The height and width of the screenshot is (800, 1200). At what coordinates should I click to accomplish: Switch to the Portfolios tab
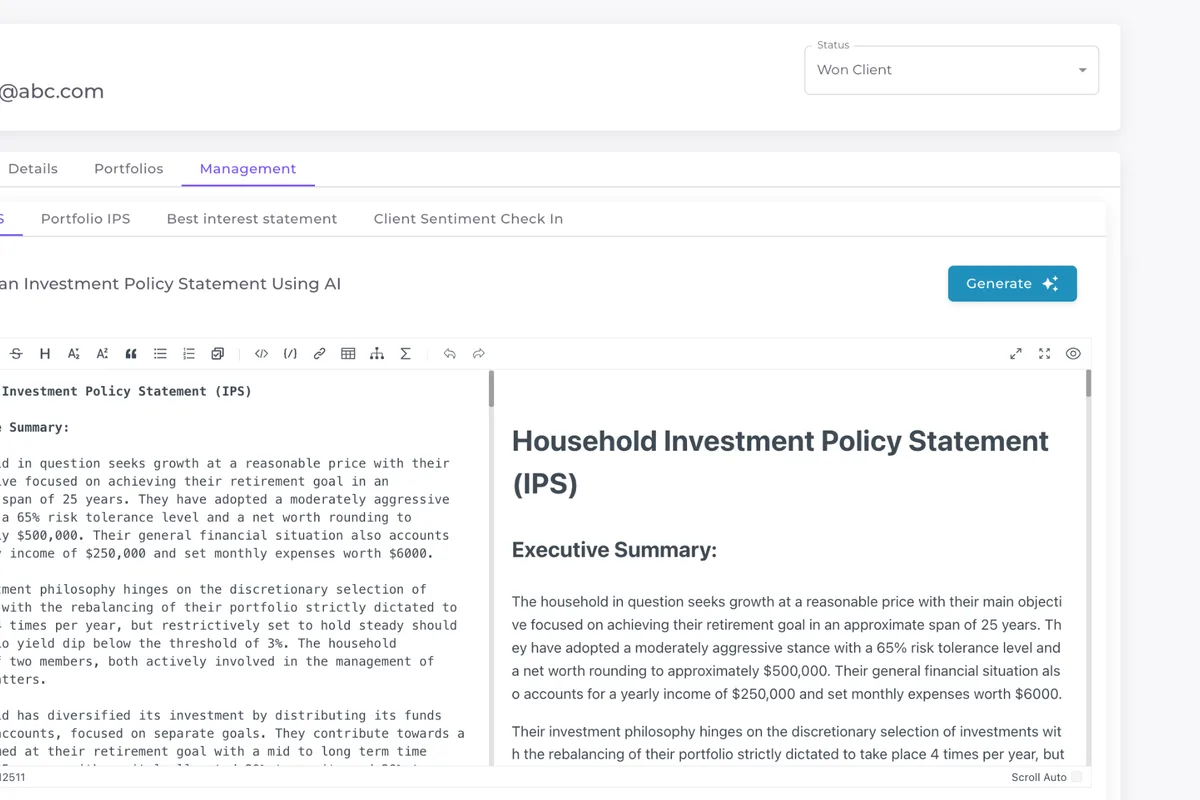click(128, 169)
